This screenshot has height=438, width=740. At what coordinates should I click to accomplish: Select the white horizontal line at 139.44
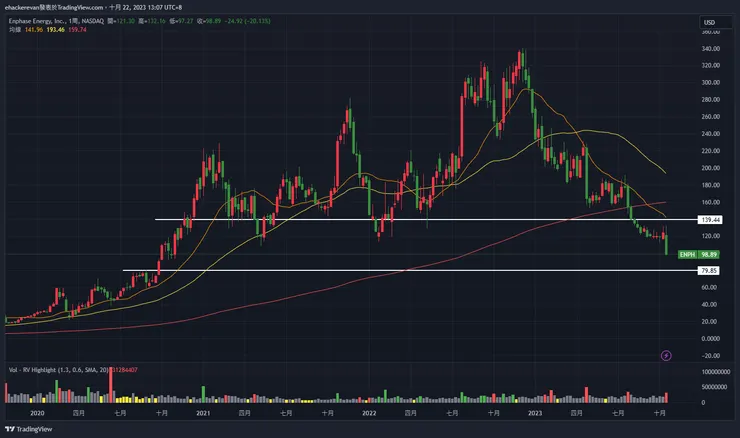click(426, 219)
